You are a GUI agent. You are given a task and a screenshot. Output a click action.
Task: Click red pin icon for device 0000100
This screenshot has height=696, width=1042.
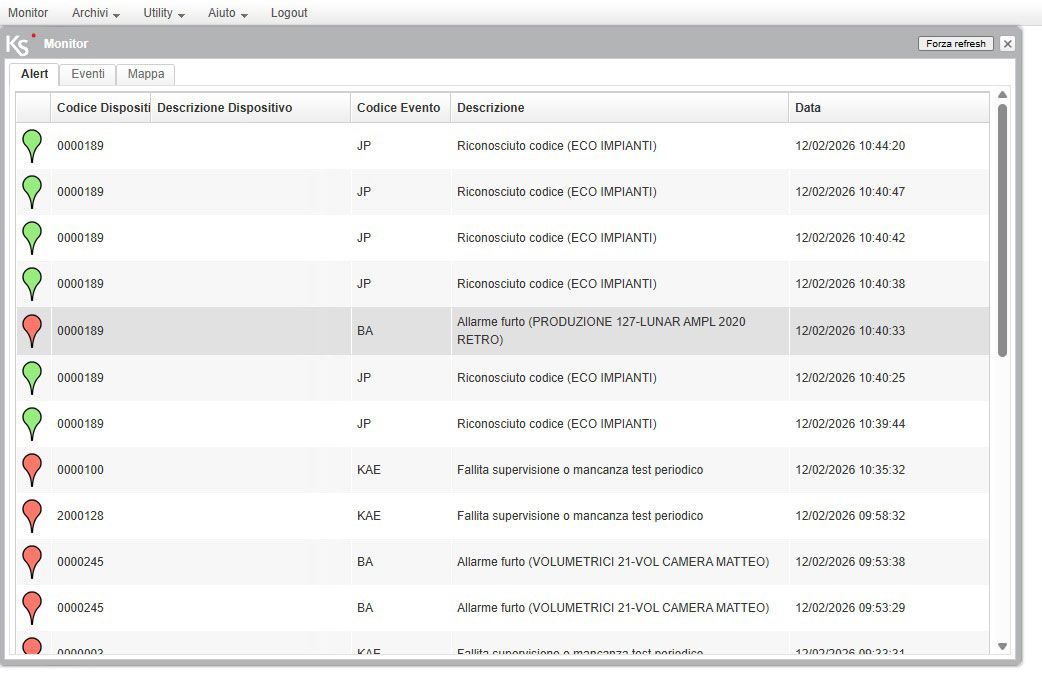(x=32, y=467)
